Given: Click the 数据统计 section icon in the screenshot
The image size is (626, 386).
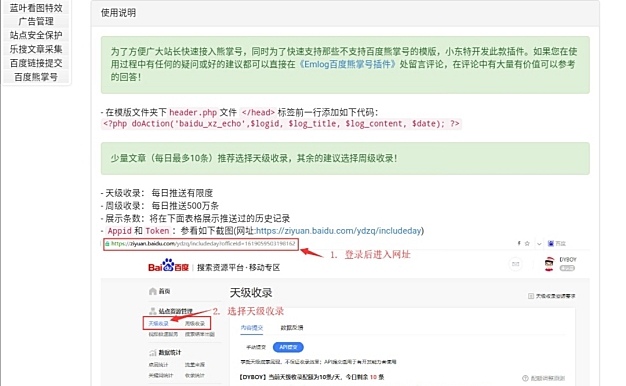Looking at the screenshot, I should (153, 353).
